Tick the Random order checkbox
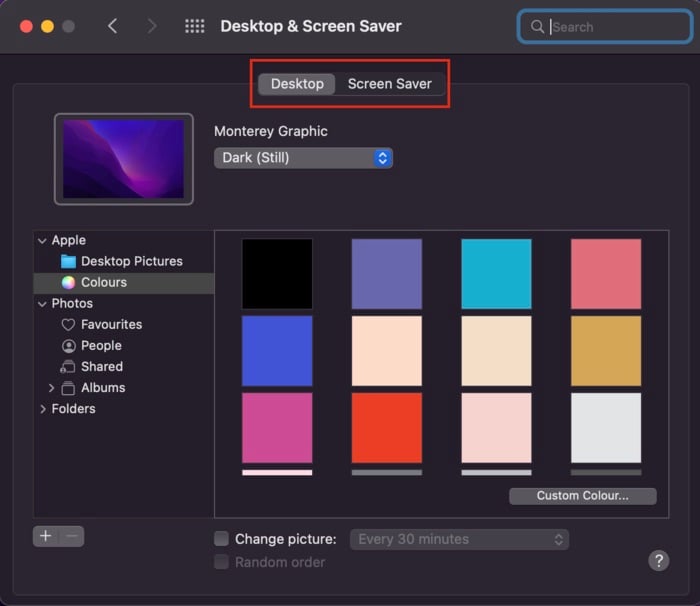The width and height of the screenshot is (700, 606). tap(221, 562)
